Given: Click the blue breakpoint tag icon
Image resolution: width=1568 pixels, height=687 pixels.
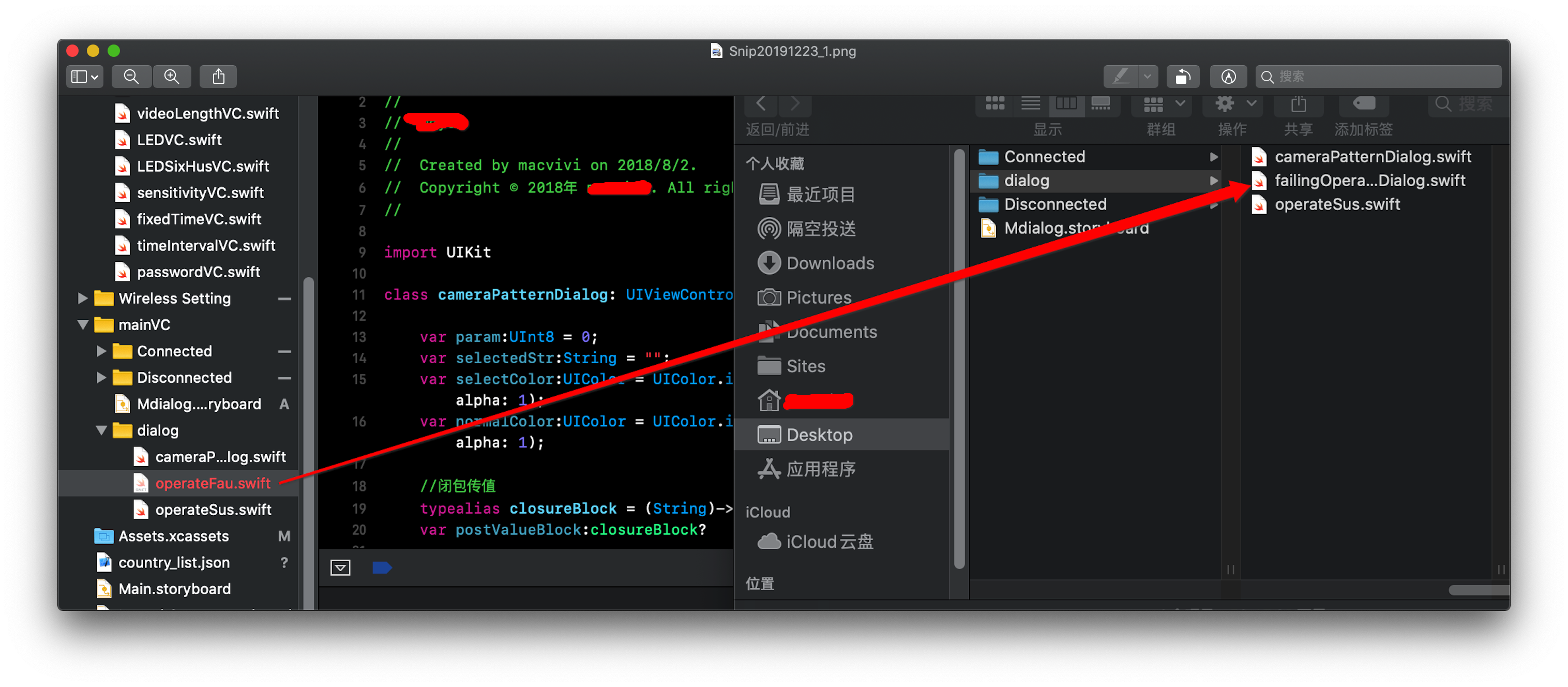Looking at the screenshot, I should [x=381, y=567].
